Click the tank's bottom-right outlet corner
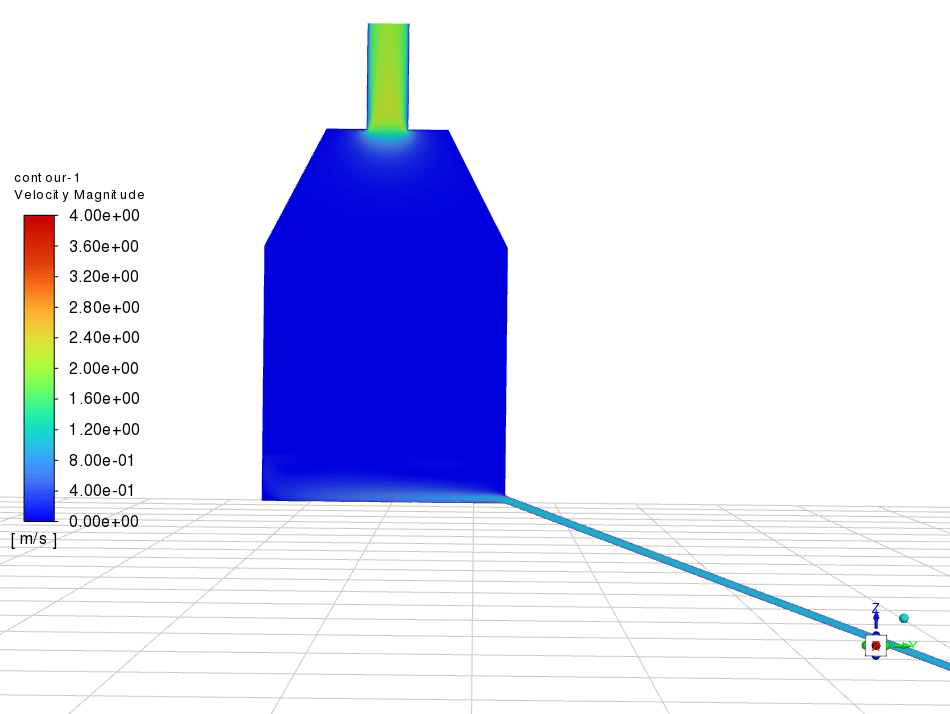The height and width of the screenshot is (714, 950). click(501, 495)
